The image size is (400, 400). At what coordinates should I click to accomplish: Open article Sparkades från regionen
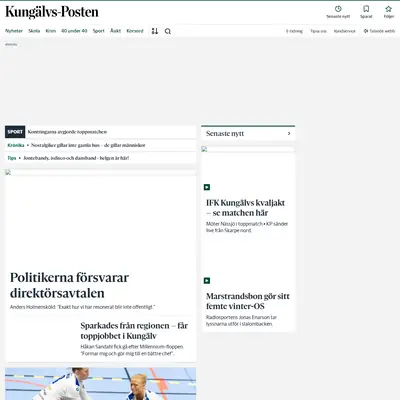134,330
